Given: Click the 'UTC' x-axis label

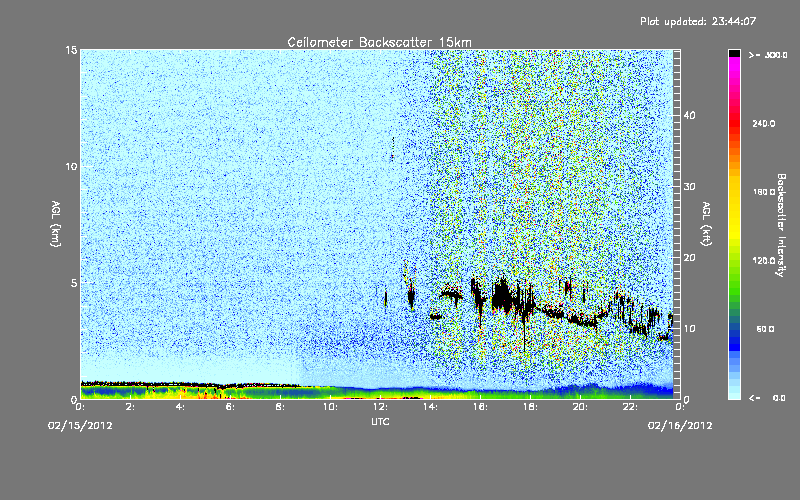Looking at the screenshot, I should tap(380, 421).
